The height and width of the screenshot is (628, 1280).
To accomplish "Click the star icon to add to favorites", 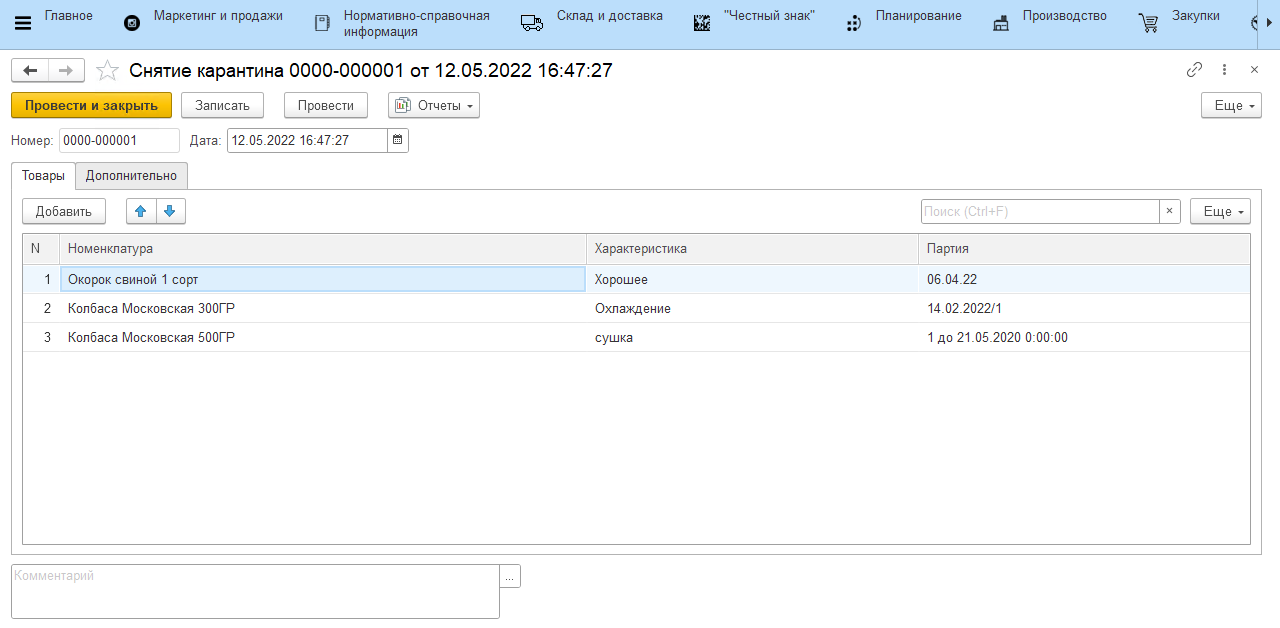I will tap(107, 70).
